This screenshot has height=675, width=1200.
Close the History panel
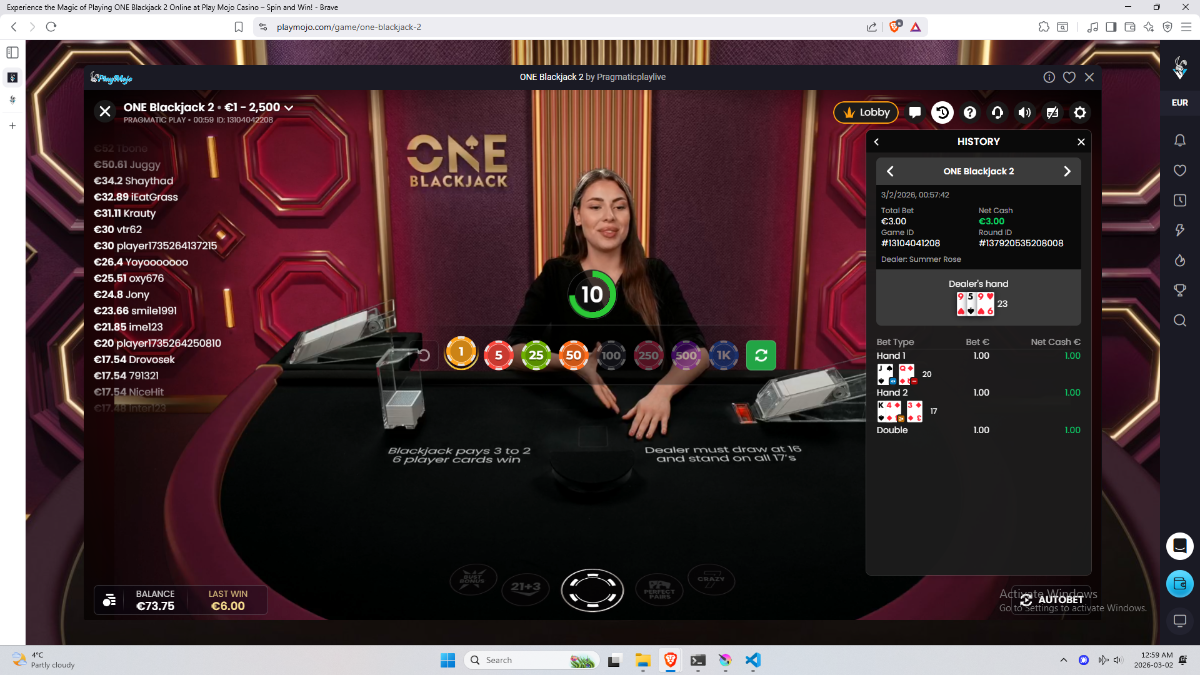coord(1081,142)
